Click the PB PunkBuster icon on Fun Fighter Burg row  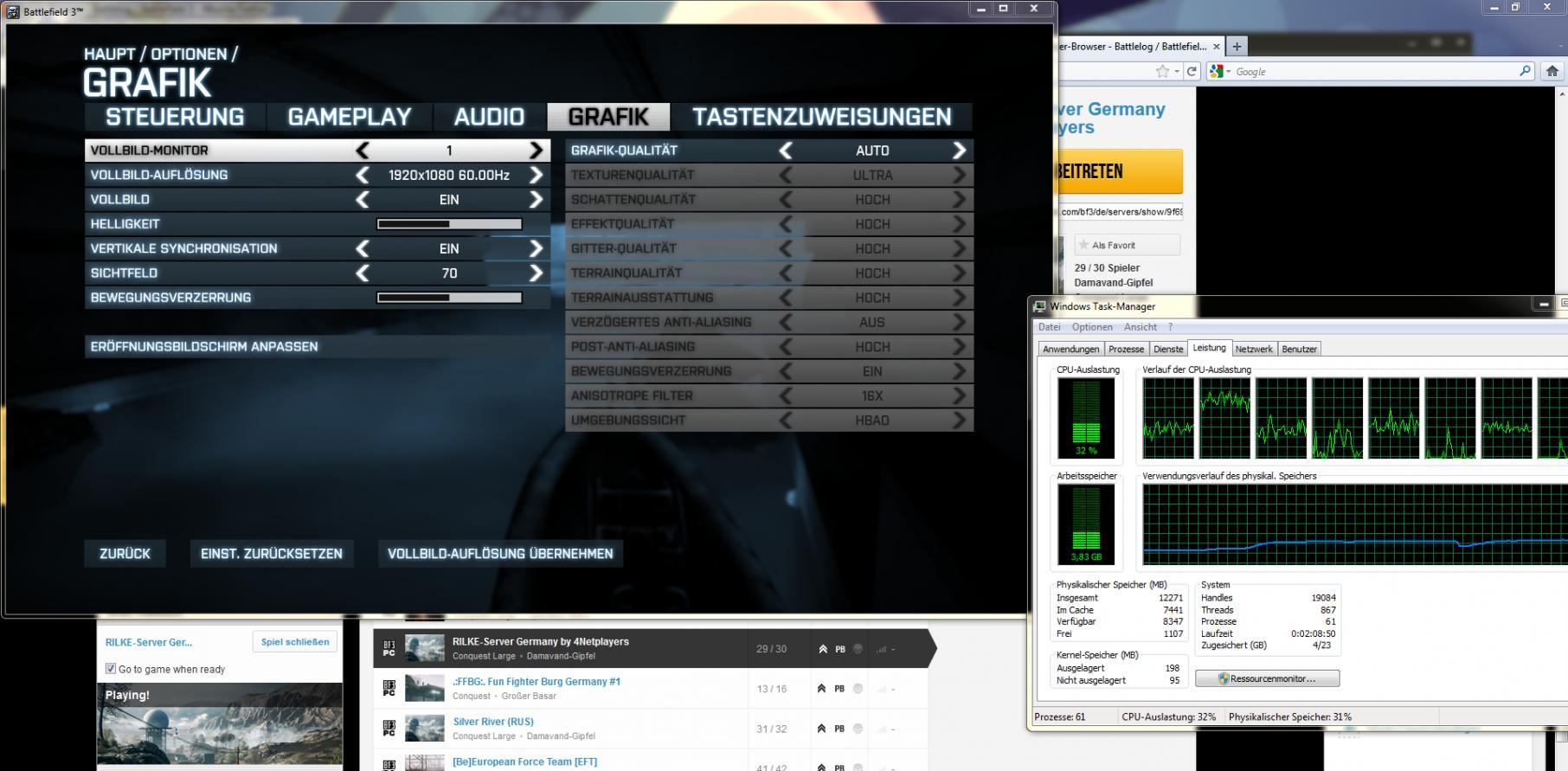pyautogui.click(x=839, y=689)
